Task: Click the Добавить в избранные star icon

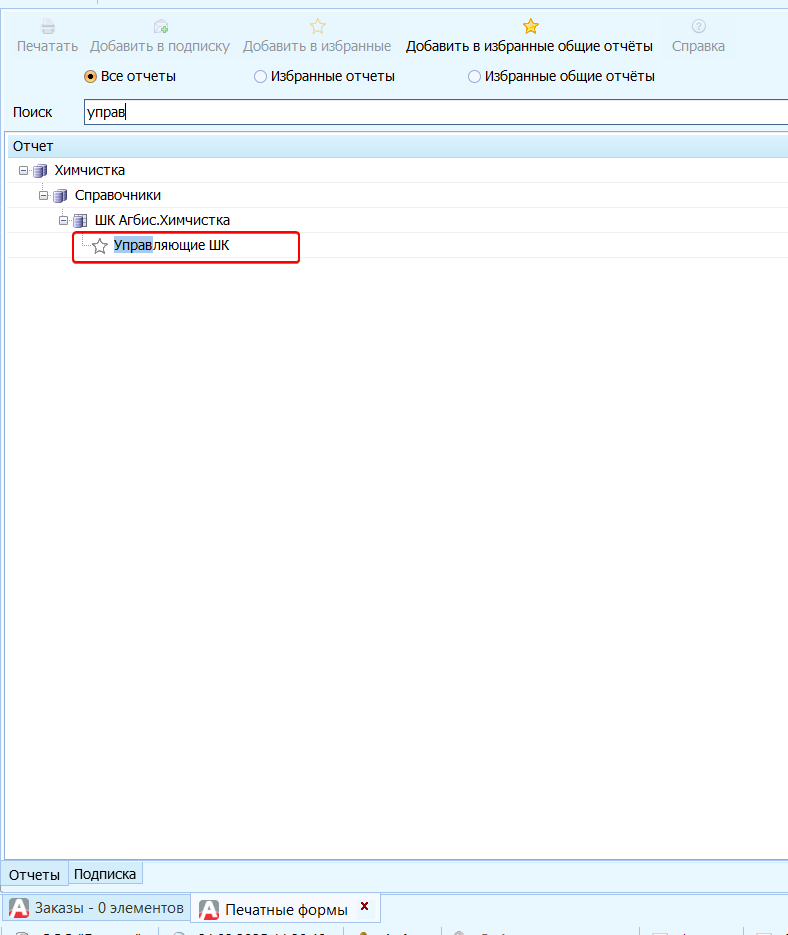Action: pos(317,27)
